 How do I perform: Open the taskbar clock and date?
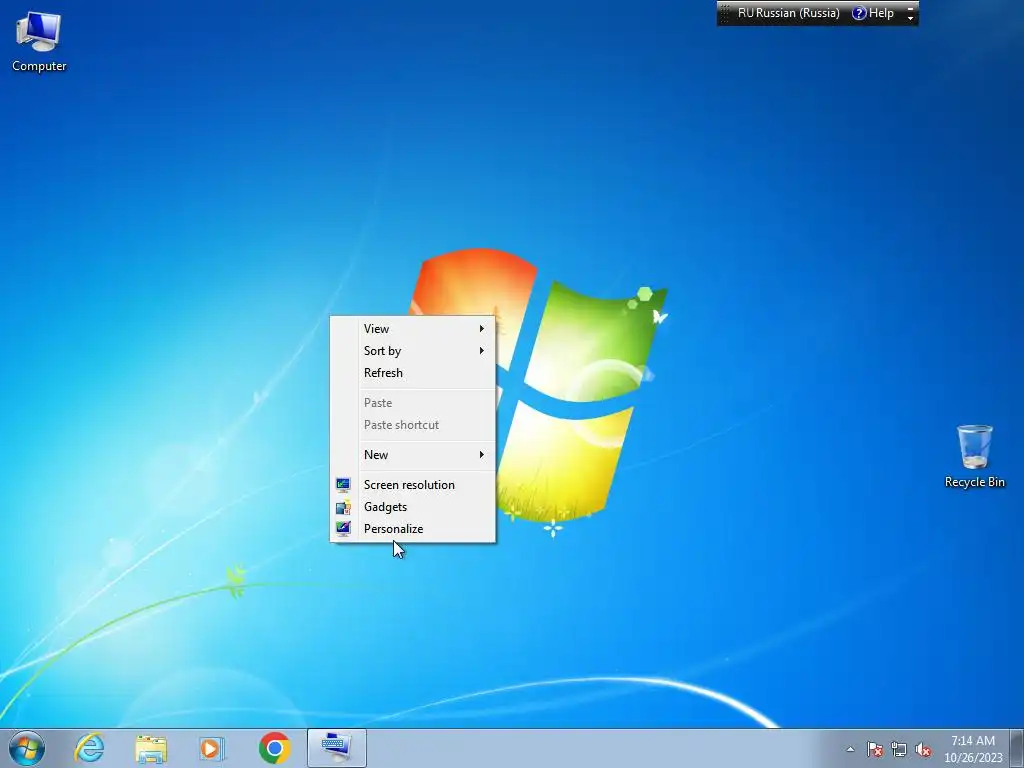pos(973,749)
